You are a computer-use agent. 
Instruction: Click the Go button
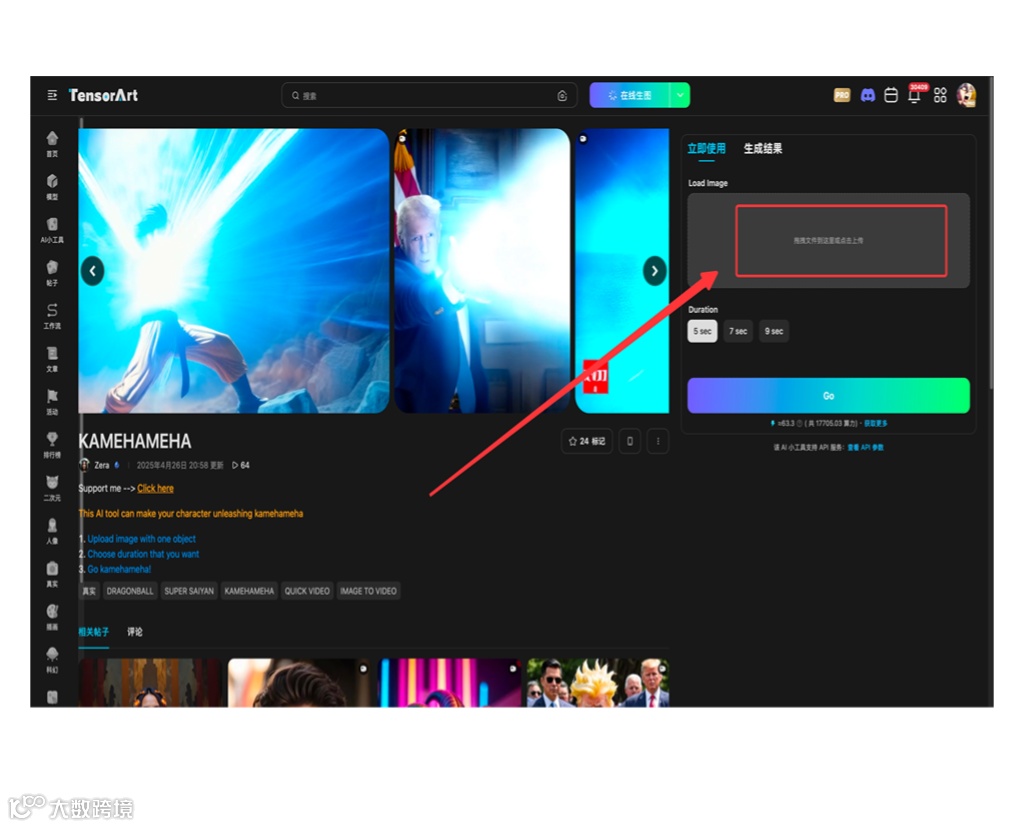pyautogui.click(x=828, y=396)
